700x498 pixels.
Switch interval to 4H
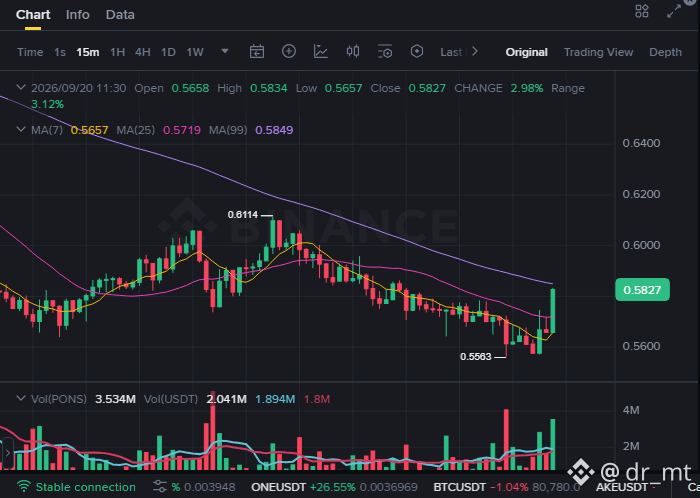[x=142, y=52]
